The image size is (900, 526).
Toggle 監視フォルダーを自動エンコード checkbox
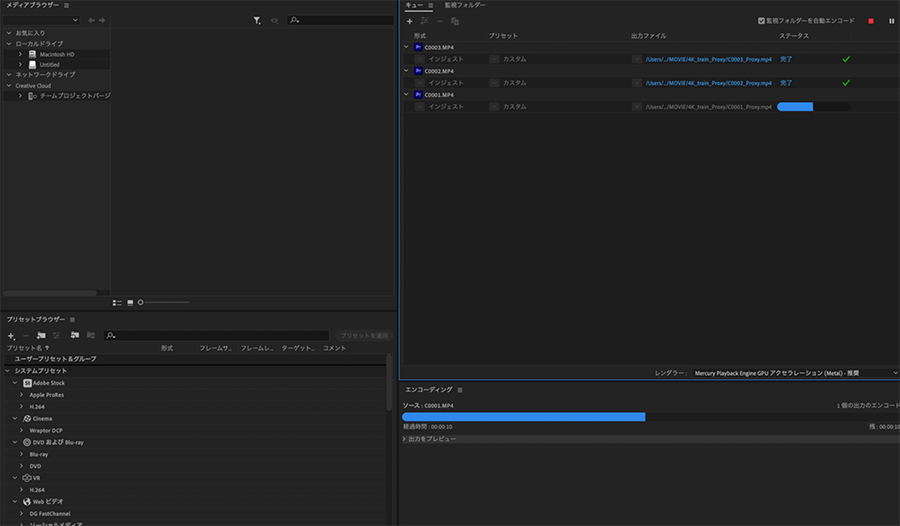coord(761,21)
